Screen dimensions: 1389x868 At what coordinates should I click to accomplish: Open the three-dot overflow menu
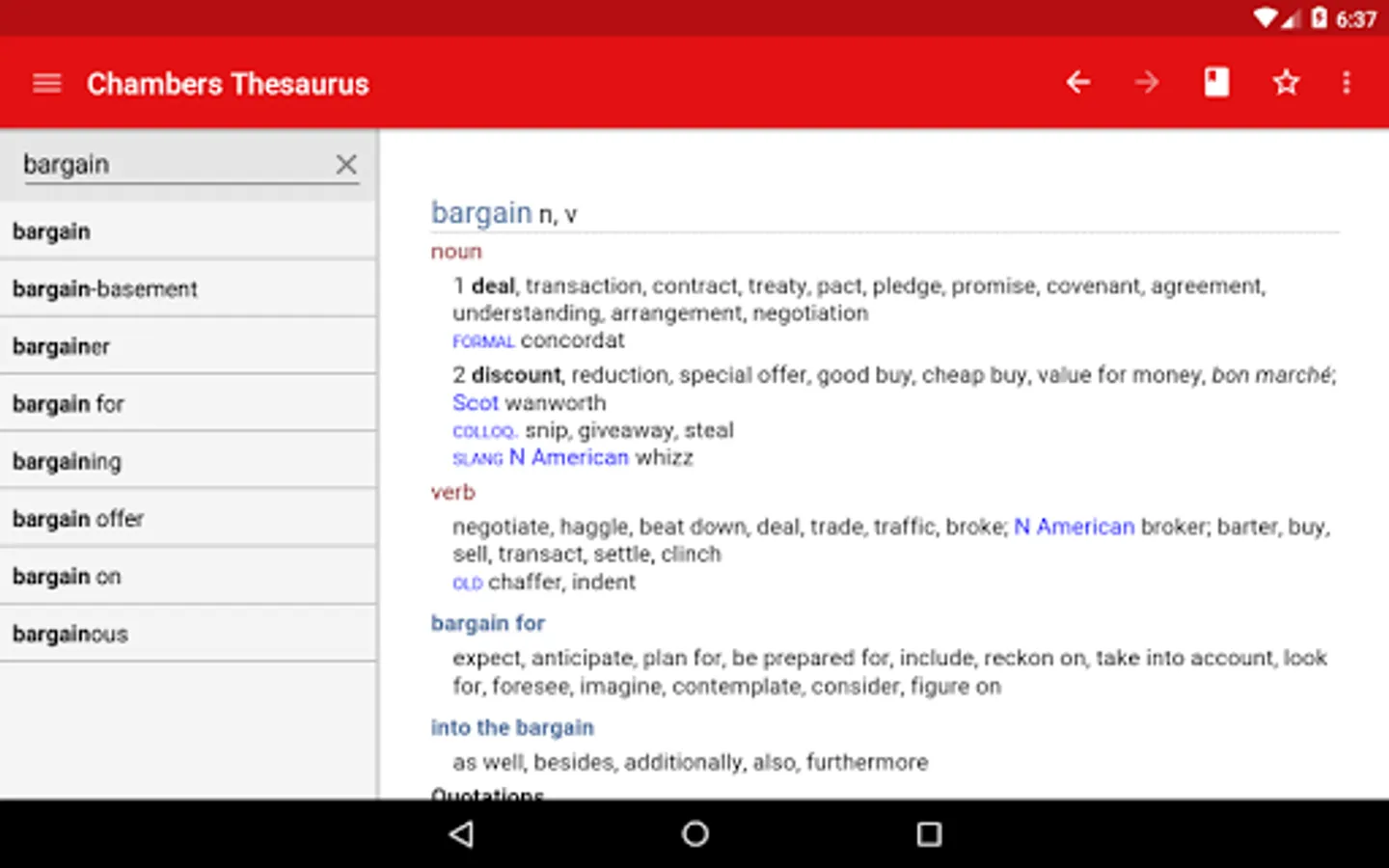(x=1347, y=83)
